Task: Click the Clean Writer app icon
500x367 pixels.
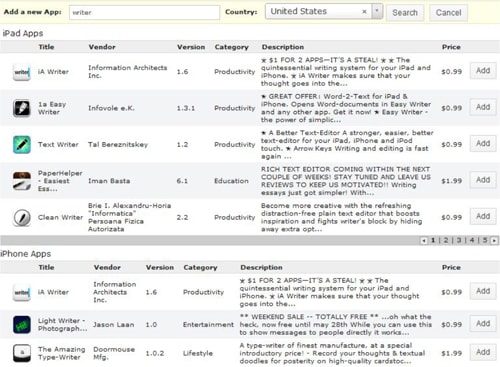Action: pos(22,217)
